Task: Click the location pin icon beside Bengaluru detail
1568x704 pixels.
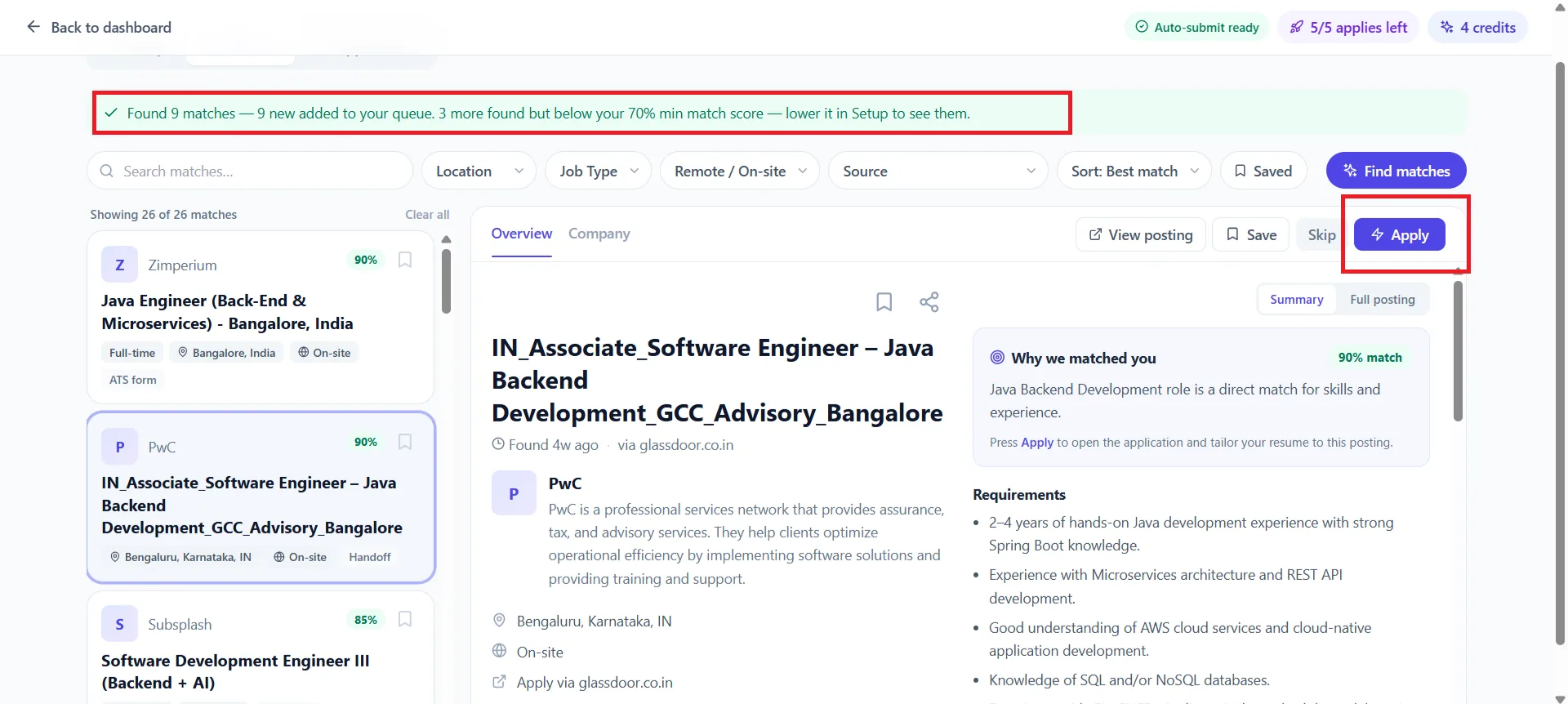Action: [x=499, y=620]
